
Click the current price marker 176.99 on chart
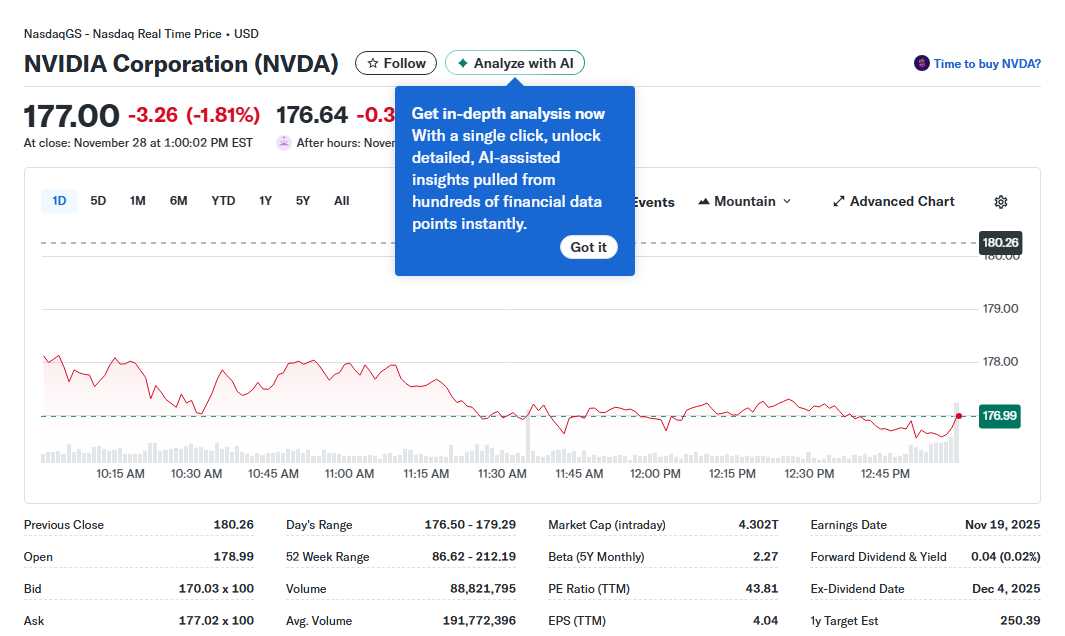tap(998, 415)
